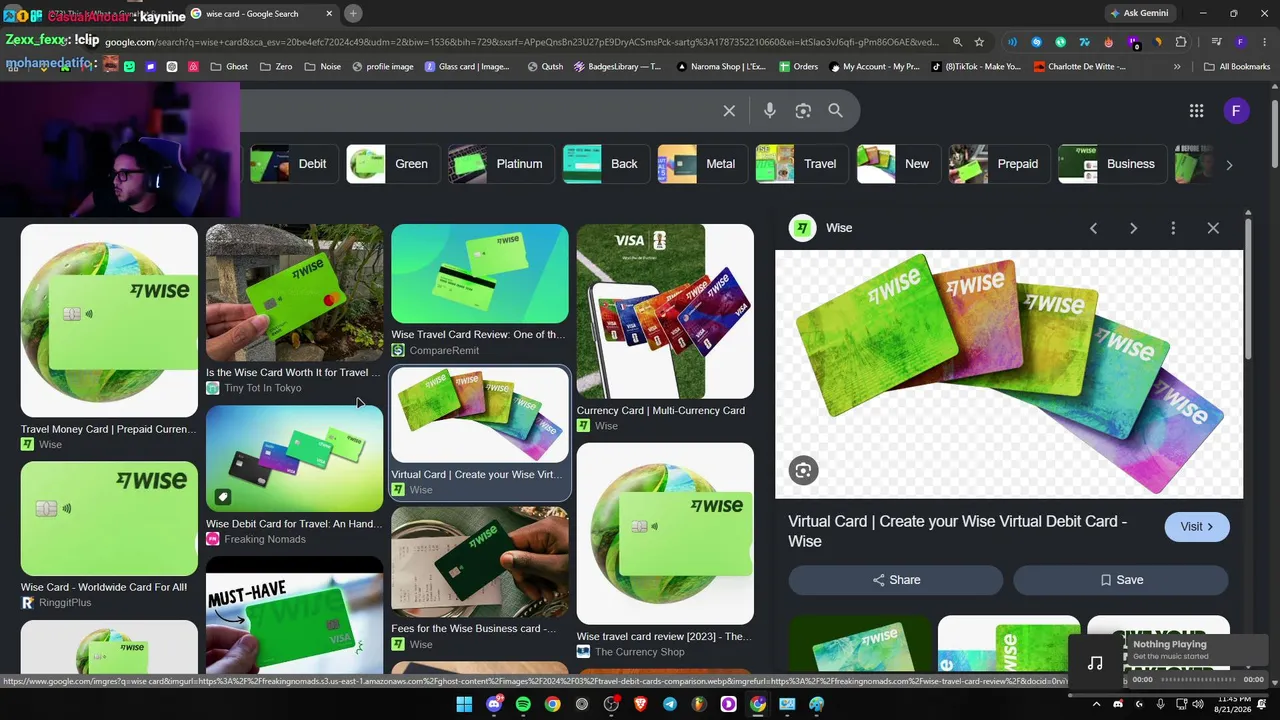Open the large Wise cards preview image
The width and height of the screenshot is (1280, 720).
(x=1009, y=374)
